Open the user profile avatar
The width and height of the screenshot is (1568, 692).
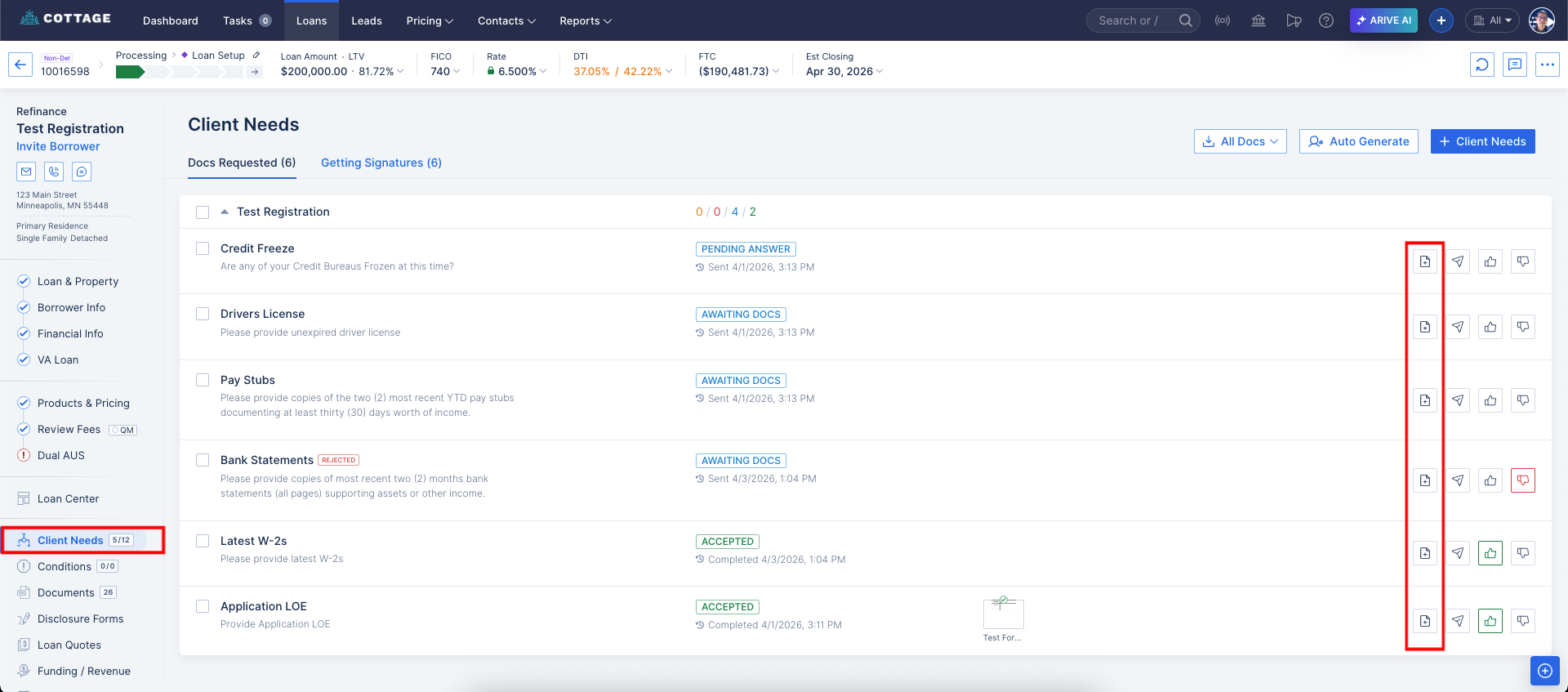1542,20
